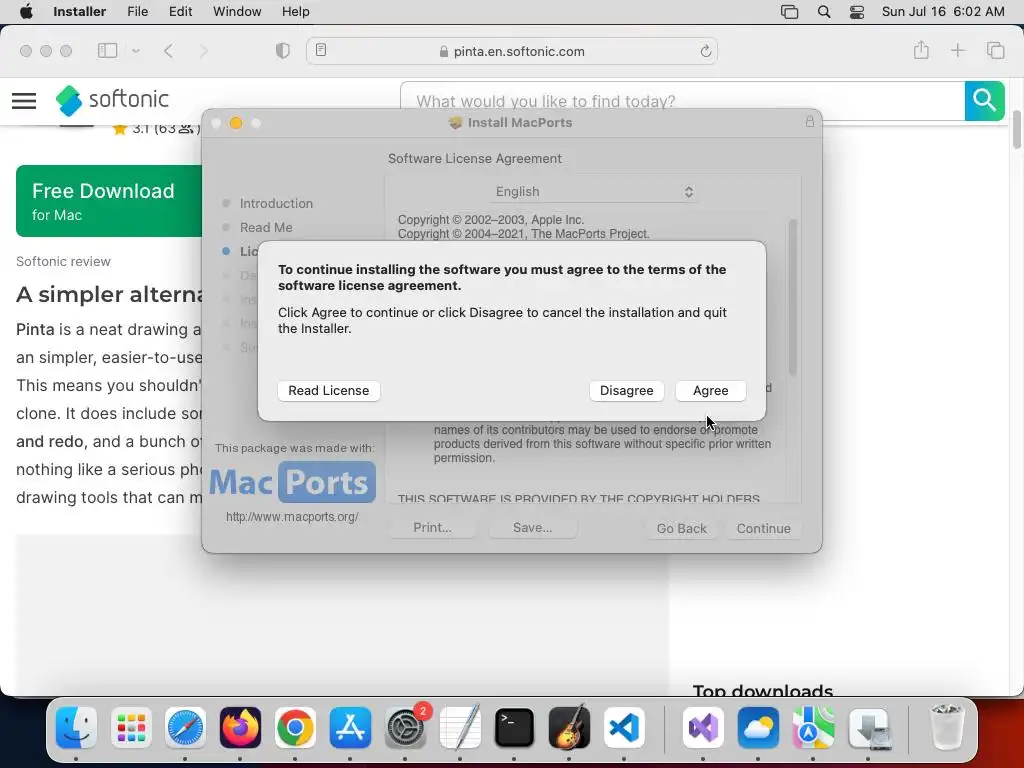Open the Trash from the Dock

pyautogui.click(x=946, y=727)
